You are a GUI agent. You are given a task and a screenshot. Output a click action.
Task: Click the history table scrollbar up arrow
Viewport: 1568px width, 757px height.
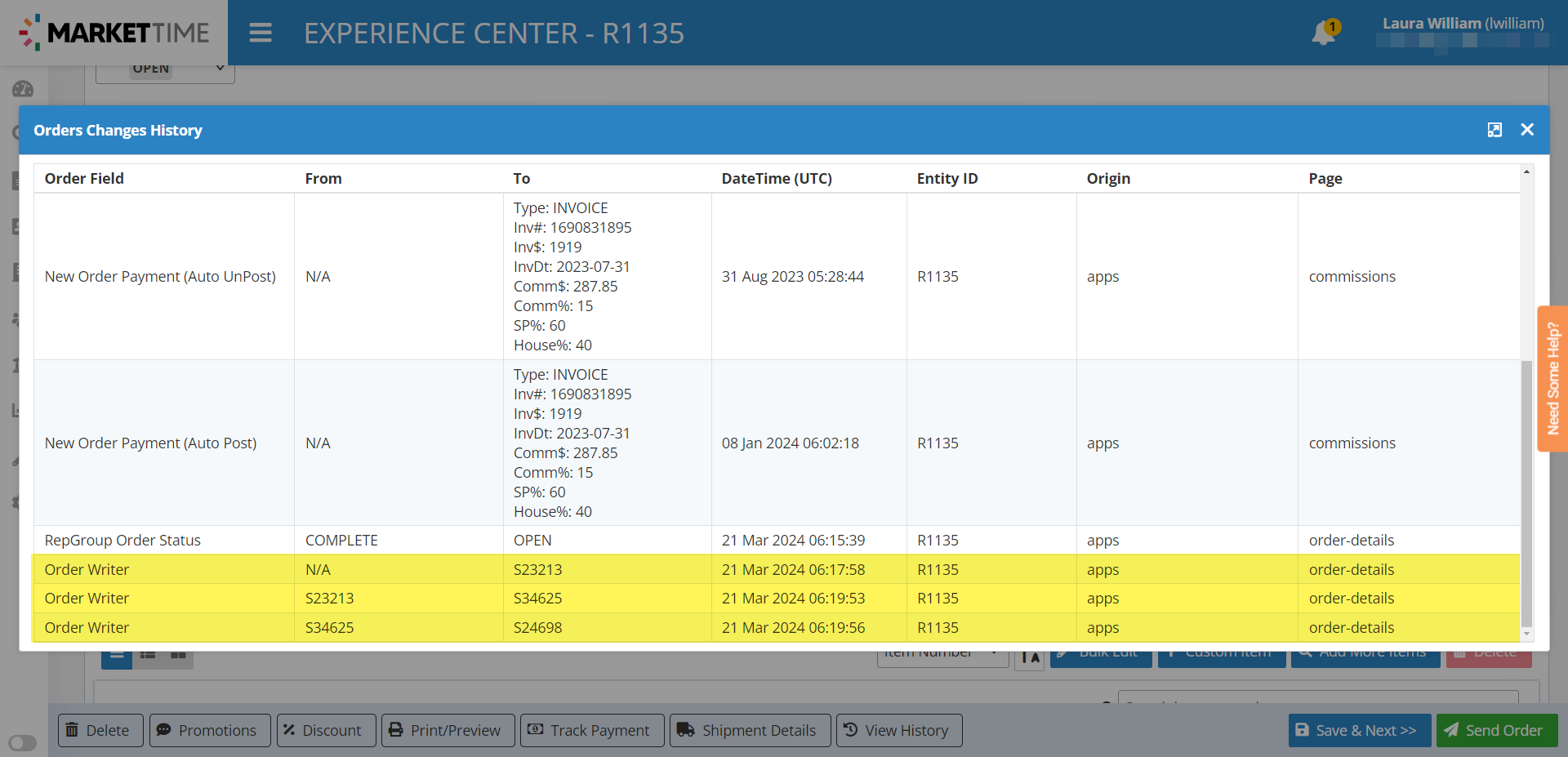click(x=1526, y=171)
